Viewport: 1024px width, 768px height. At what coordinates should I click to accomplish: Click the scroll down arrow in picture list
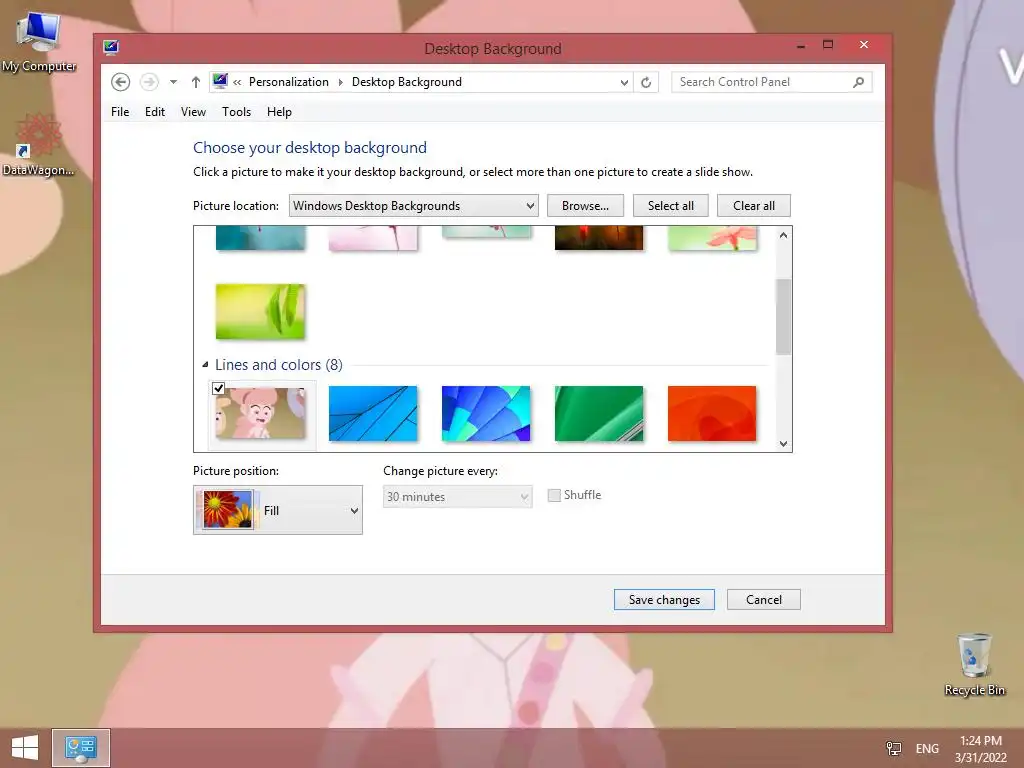[784, 443]
